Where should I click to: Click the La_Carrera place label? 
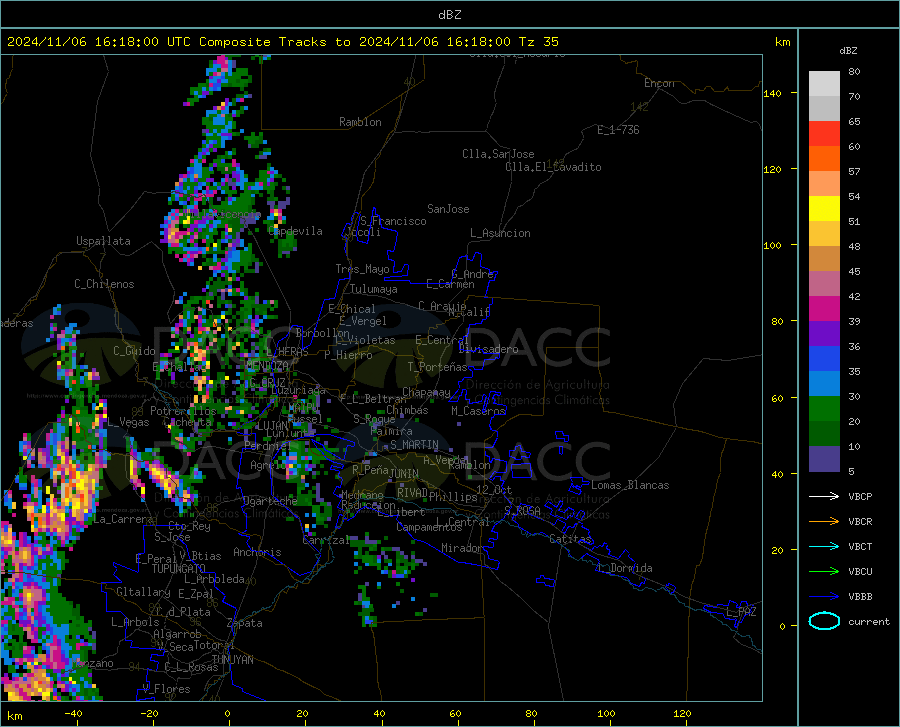click(123, 519)
